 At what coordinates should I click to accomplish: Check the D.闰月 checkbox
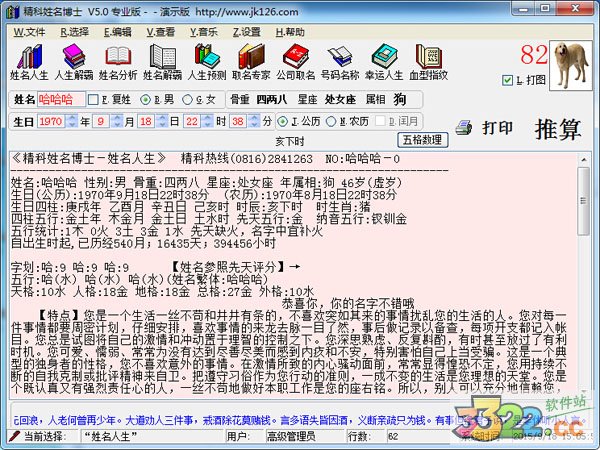pos(380,121)
